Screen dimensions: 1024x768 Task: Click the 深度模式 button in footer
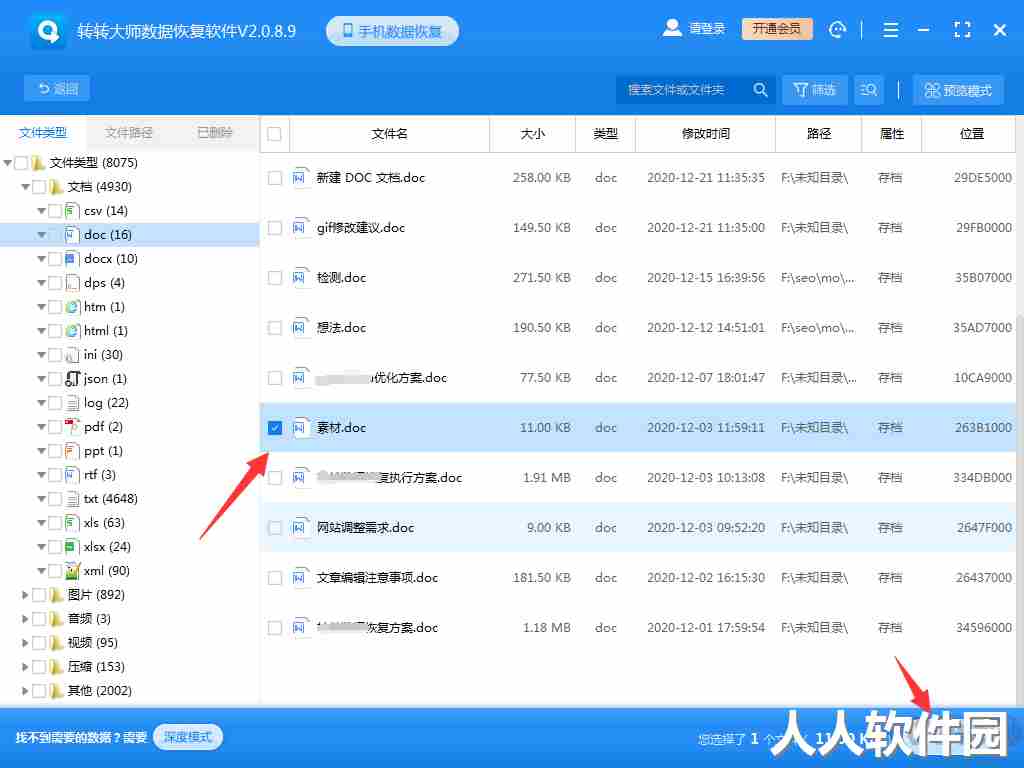[x=188, y=737]
